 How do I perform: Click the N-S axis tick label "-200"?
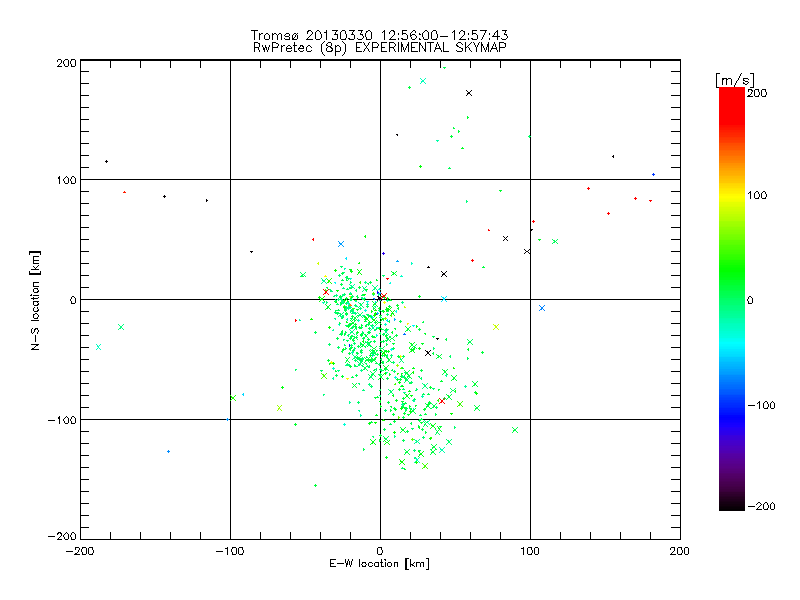click(x=62, y=536)
